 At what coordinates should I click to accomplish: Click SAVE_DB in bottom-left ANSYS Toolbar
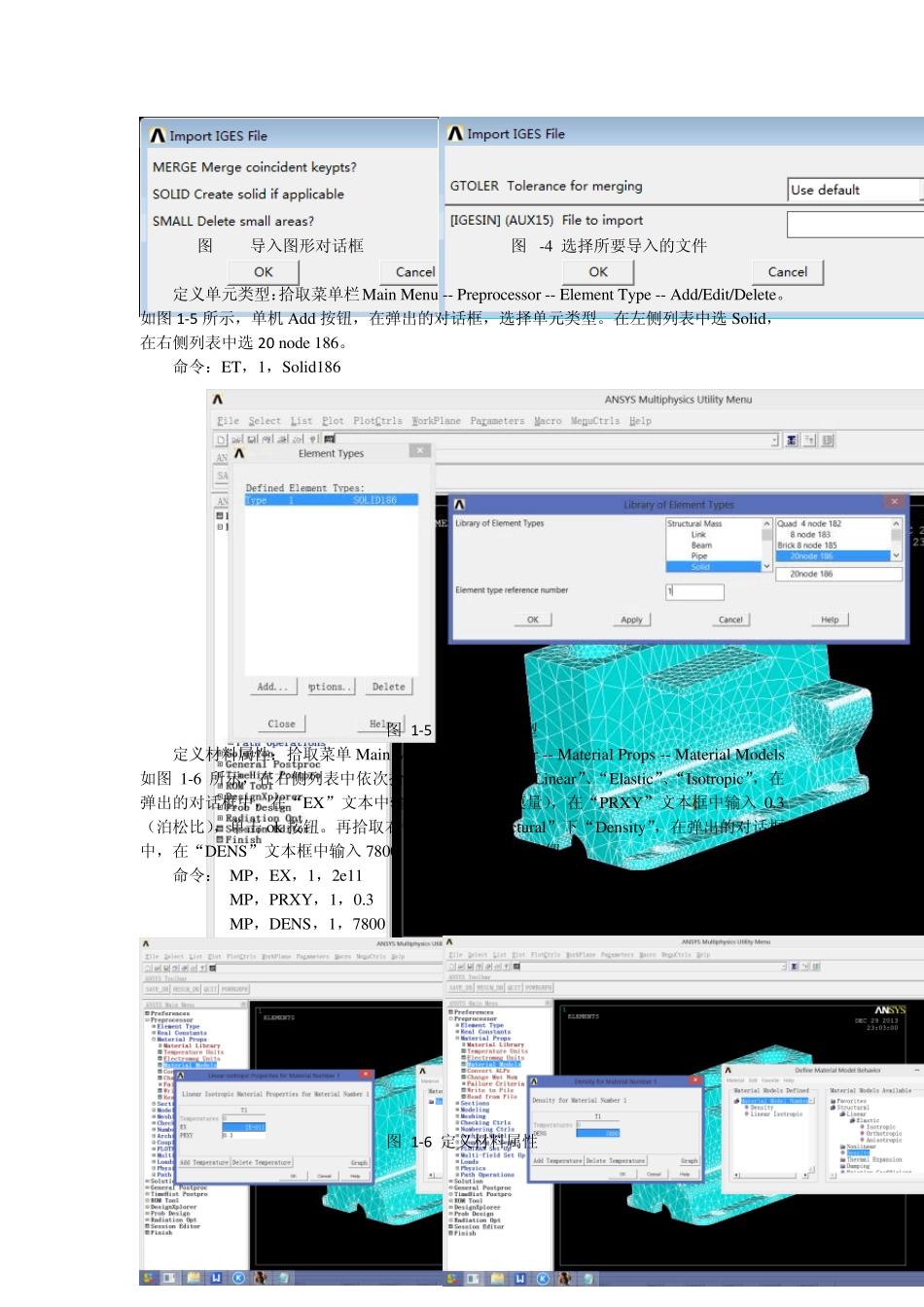tap(158, 989)
